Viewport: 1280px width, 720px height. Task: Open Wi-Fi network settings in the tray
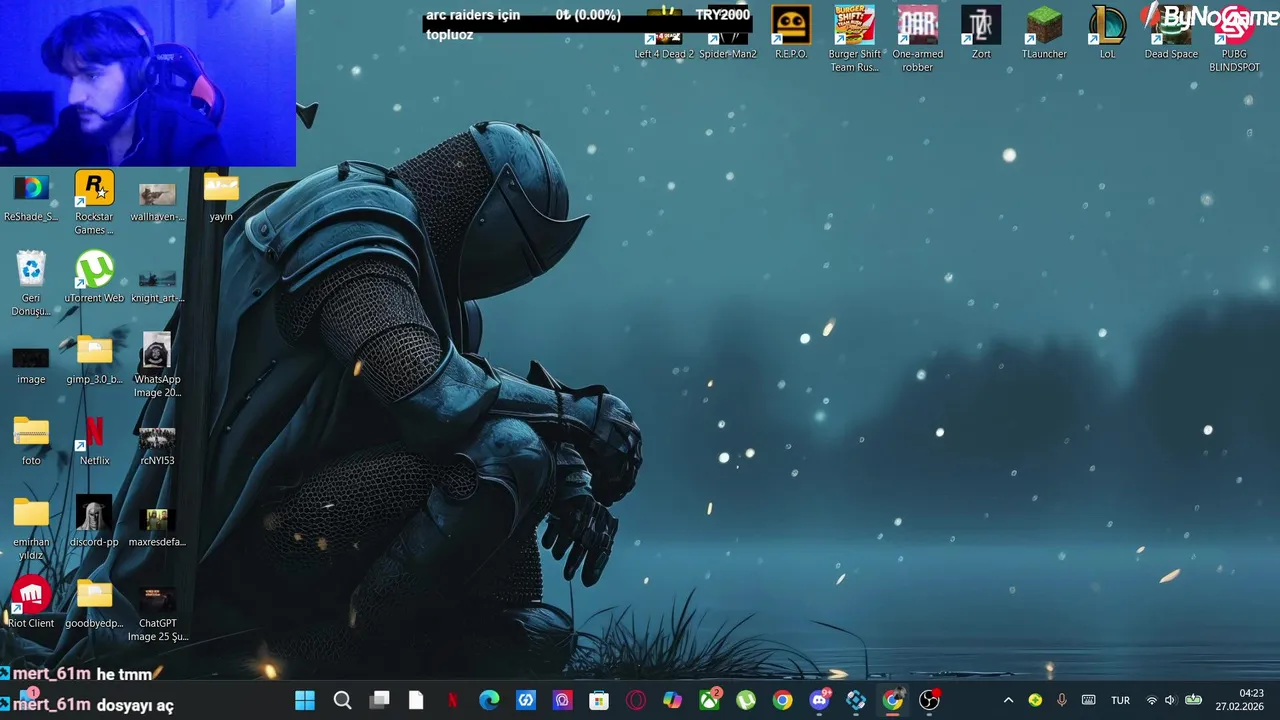1151,700
